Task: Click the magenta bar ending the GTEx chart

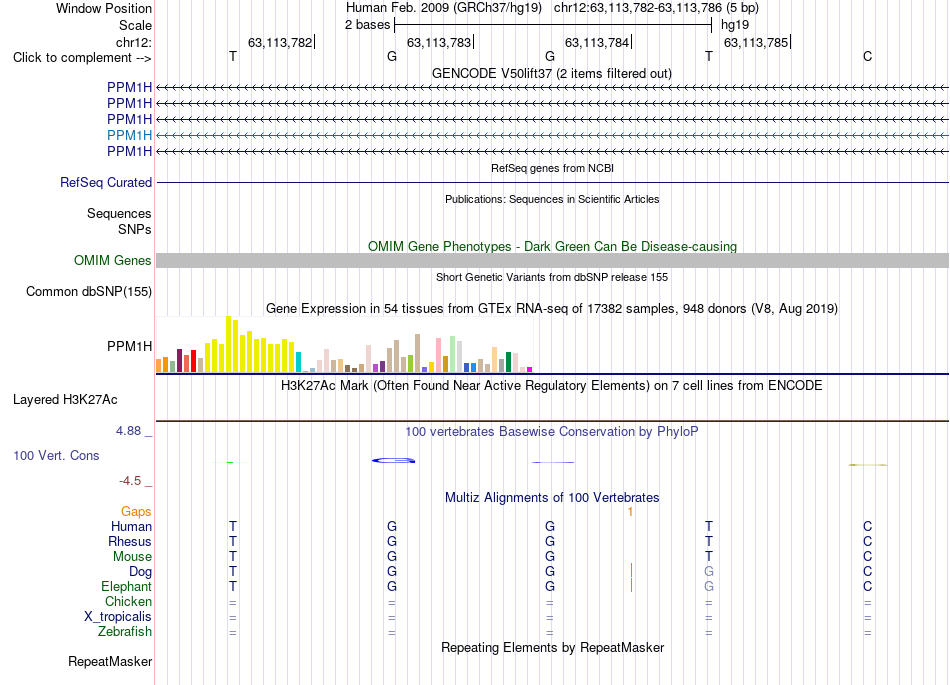Action: [529, 369]
